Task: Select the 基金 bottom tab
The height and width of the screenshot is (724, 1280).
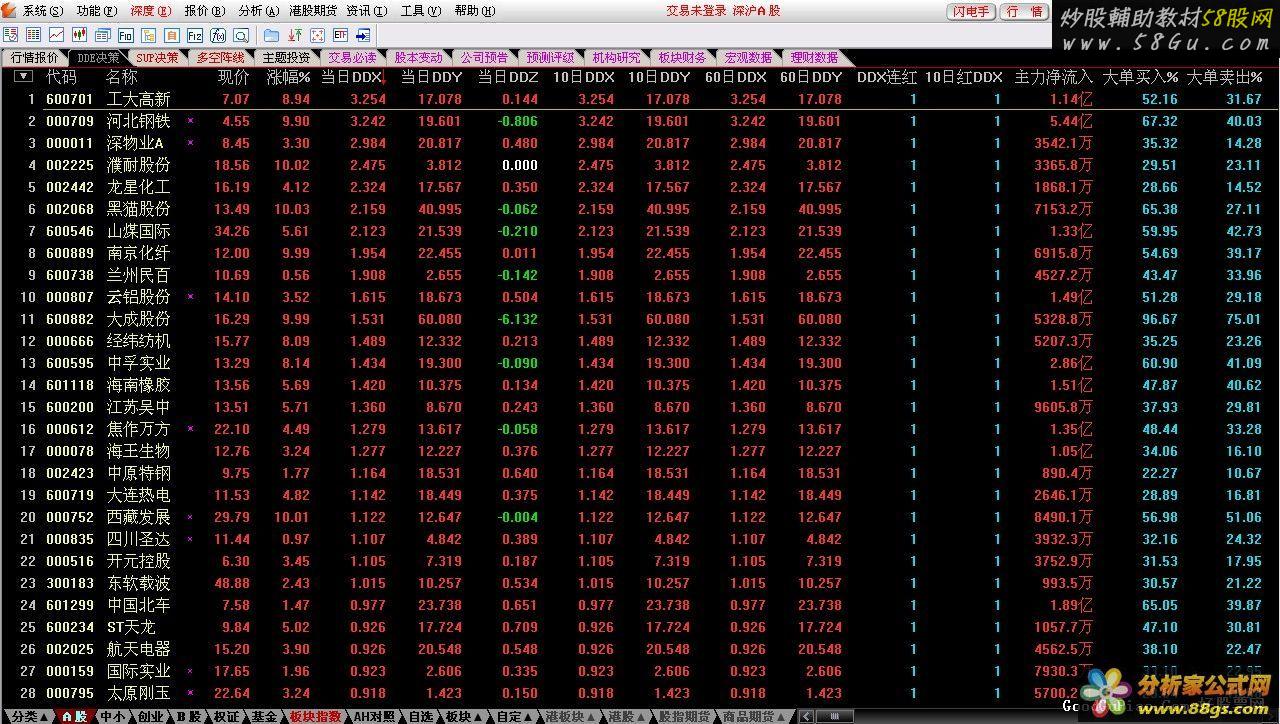Action: pos(264,716)
